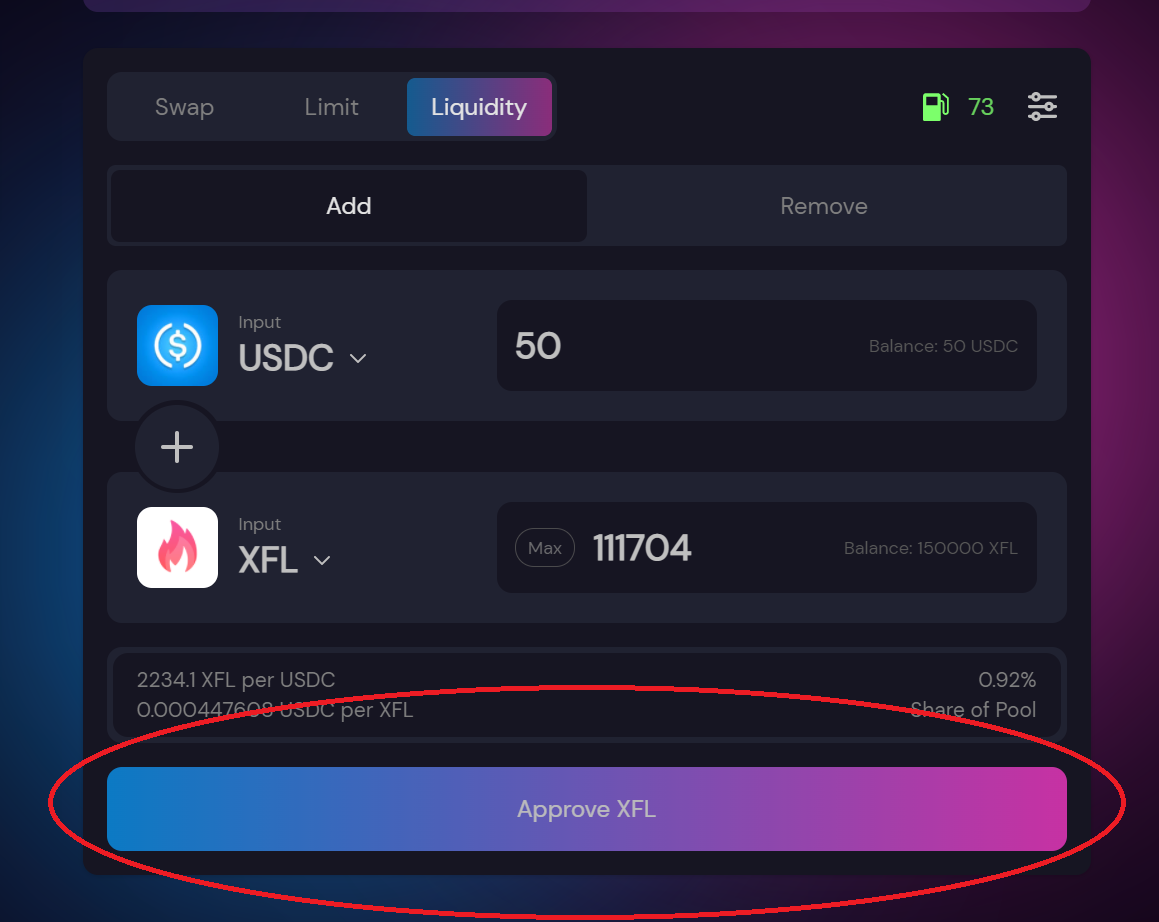
Task: Click the Balance: 150000 XFL text
Action: tap(931, 548)
